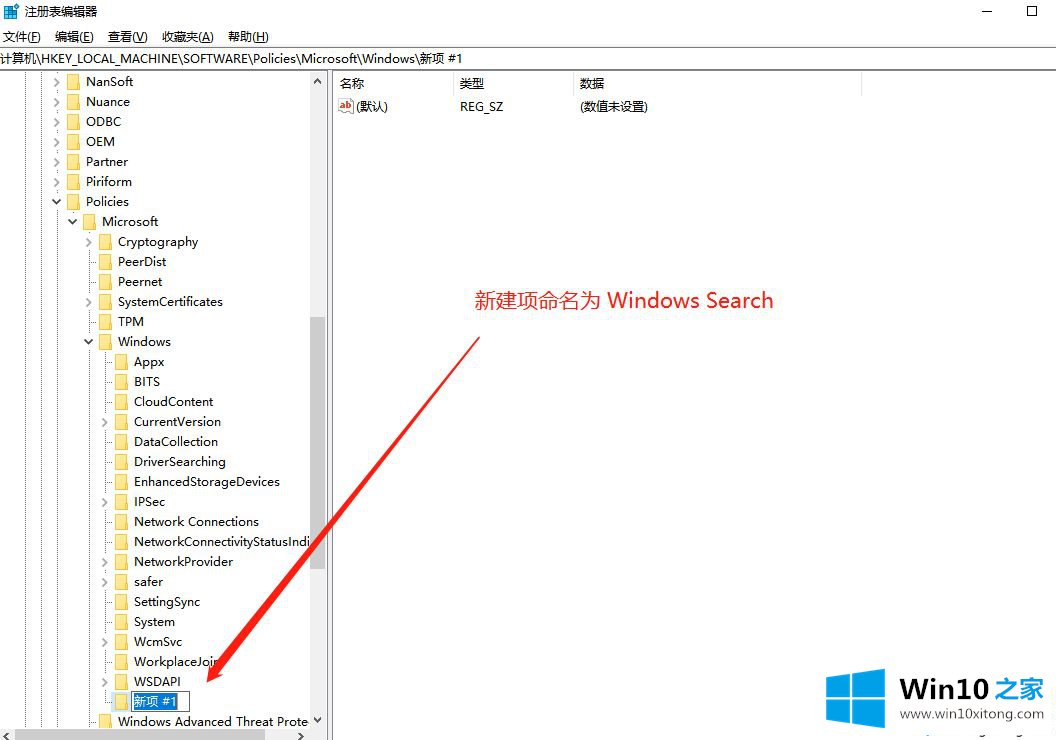Select the EnhancedStorageDevices key
The image size is (1056, 740).
pyautogui.click(x=207, y=482)
